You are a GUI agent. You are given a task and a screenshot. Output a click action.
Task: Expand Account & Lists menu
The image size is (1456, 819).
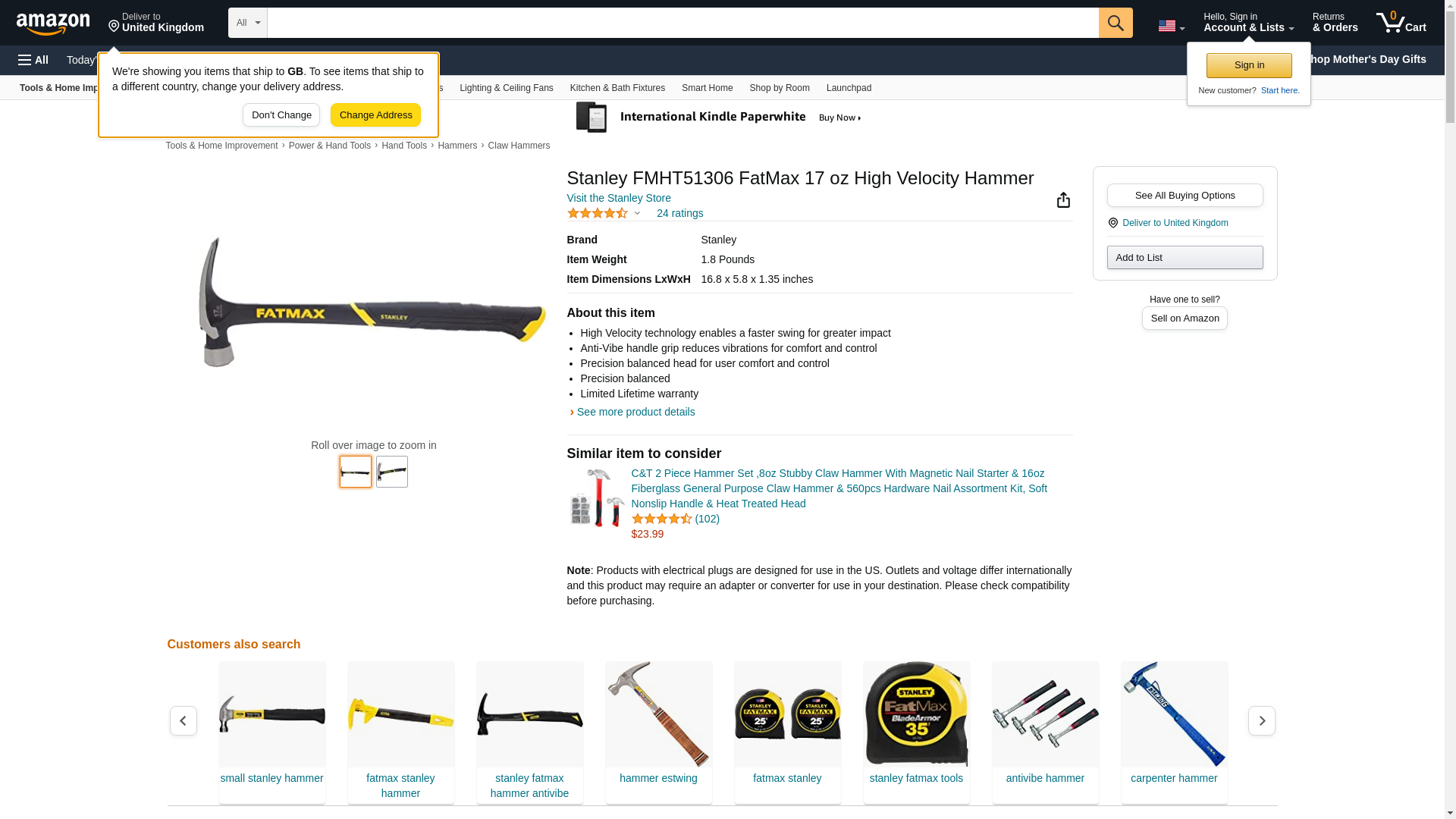(1248, 23)
